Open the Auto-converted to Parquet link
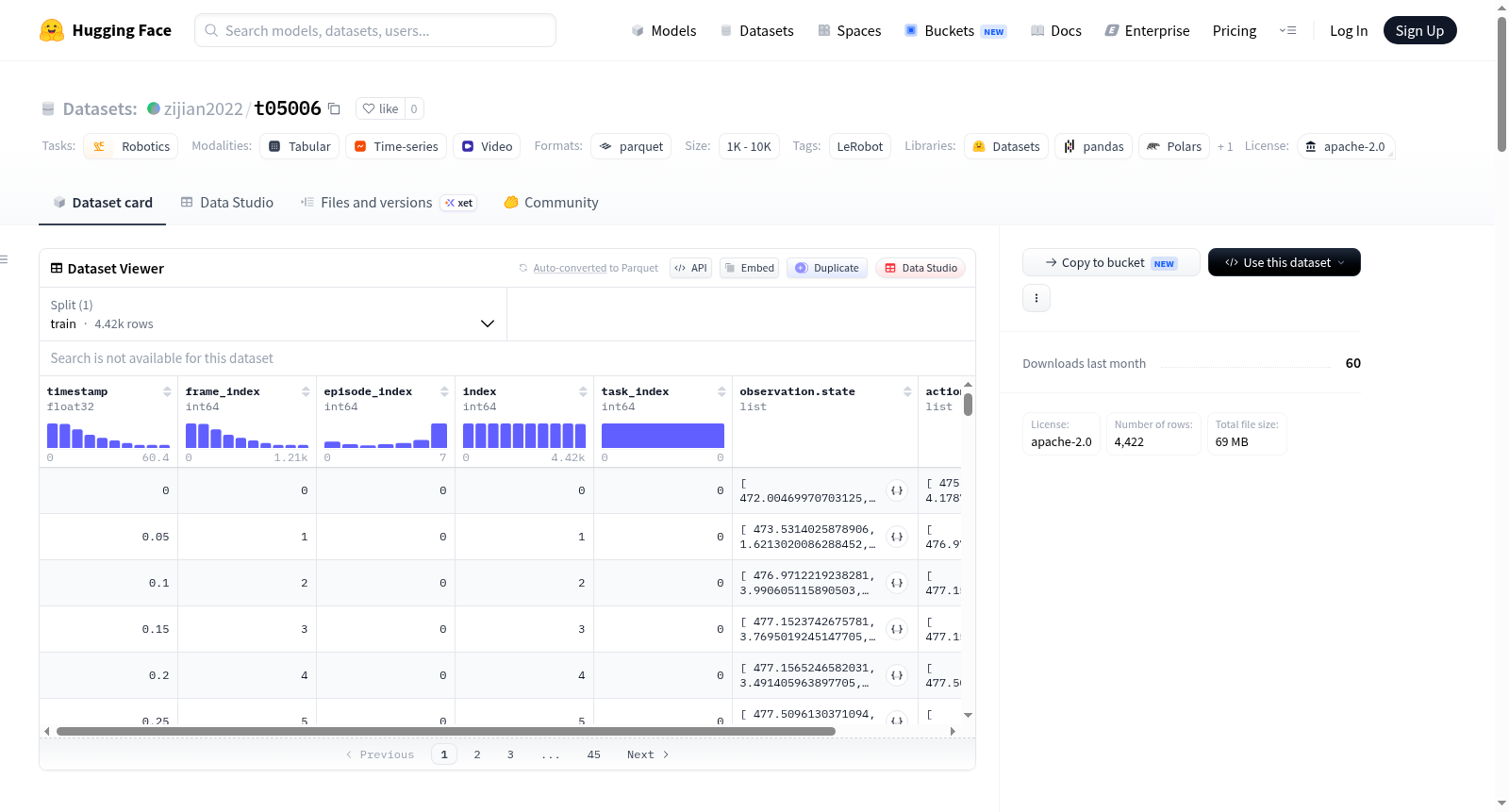This screenshot has height=812, width=1509. click(x=595, y=268)
